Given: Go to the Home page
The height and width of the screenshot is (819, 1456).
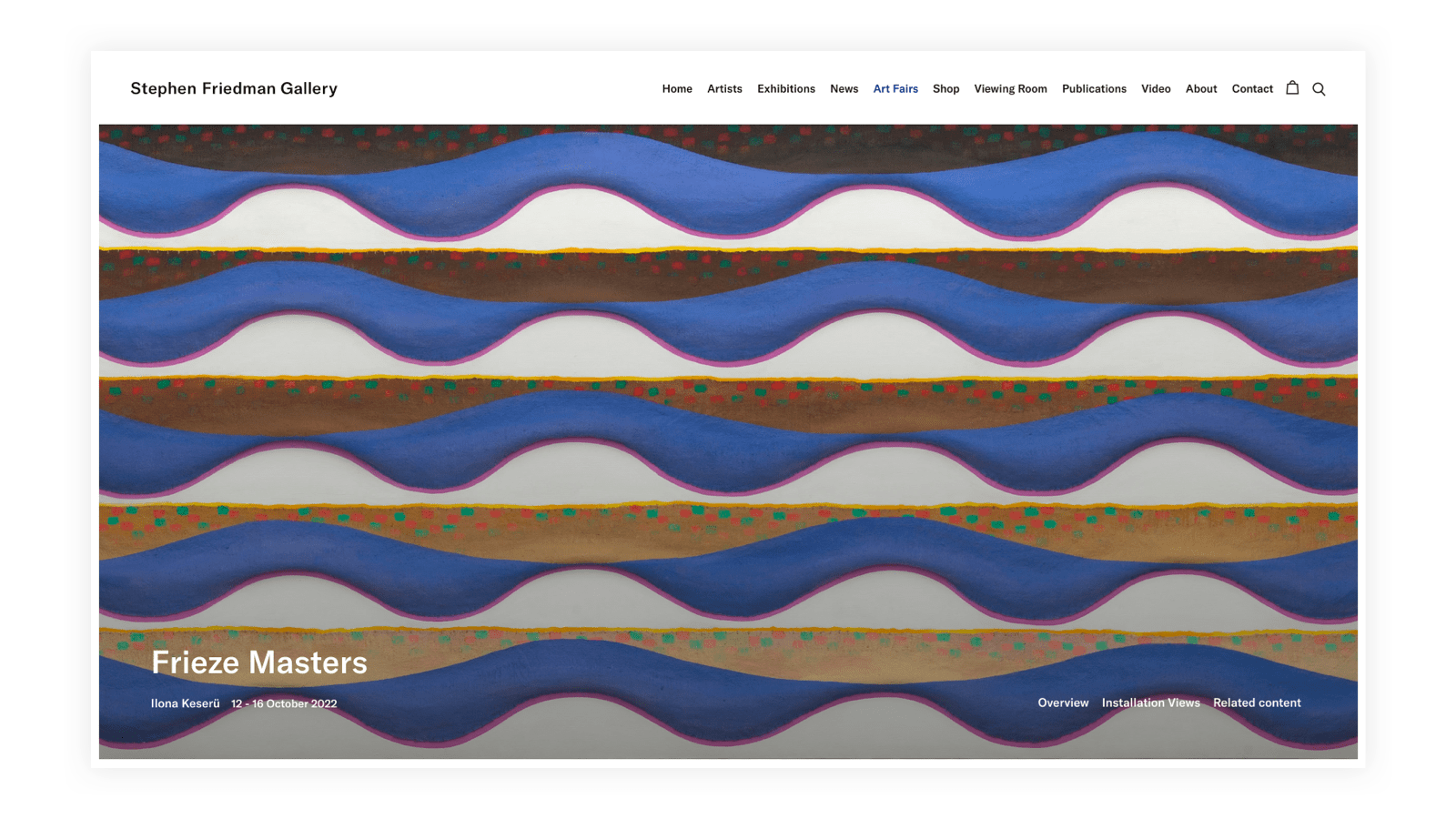Looking at the screenshot, I should pyautogui.click(x=677, y=89).
